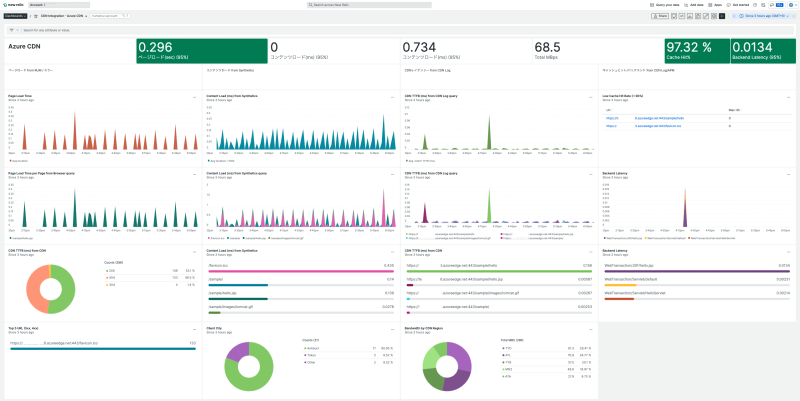Open the Dashboards breadcrumb dropdown
This screenshot has height=401, width=800.
[x=14, y=17]
